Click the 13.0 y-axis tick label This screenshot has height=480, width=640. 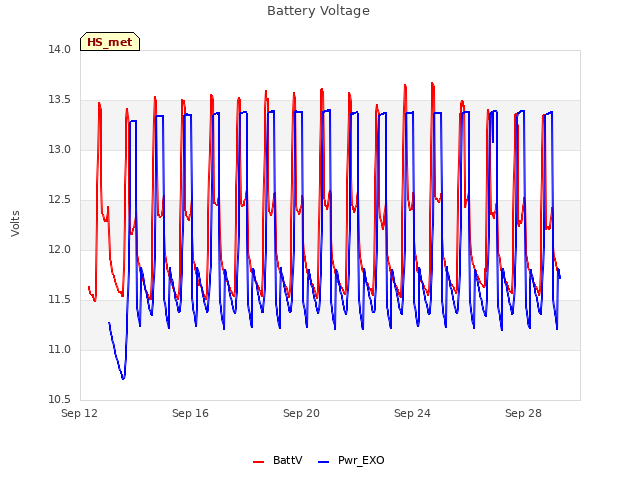pos(60,149)
